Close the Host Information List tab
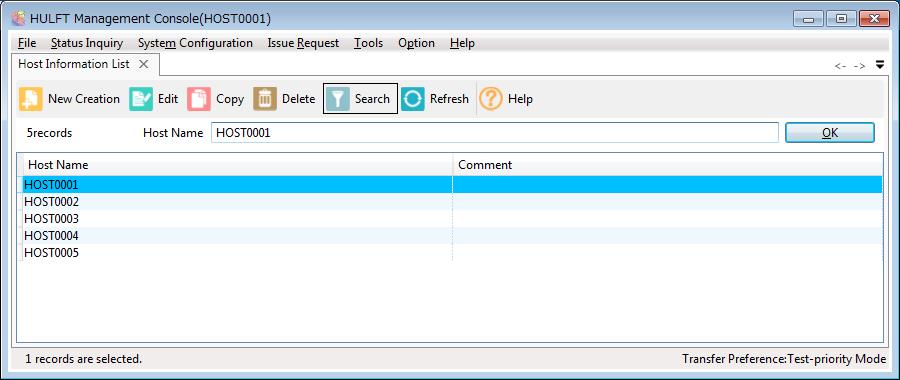The image size is (900, 380). pyautogui.click(x=143, y=64)
